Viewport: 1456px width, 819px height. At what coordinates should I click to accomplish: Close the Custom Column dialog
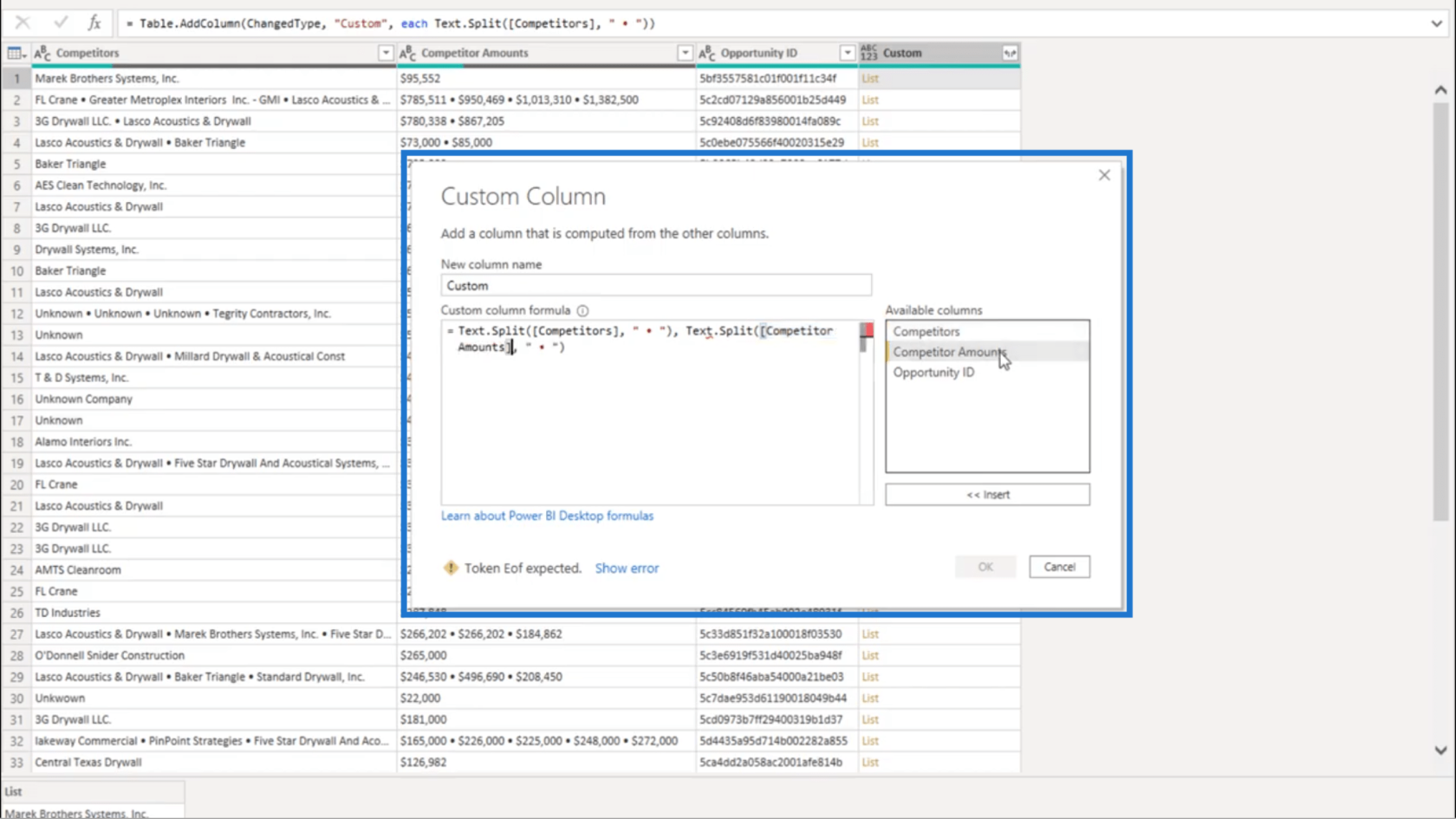click(x=1104, y=175)
